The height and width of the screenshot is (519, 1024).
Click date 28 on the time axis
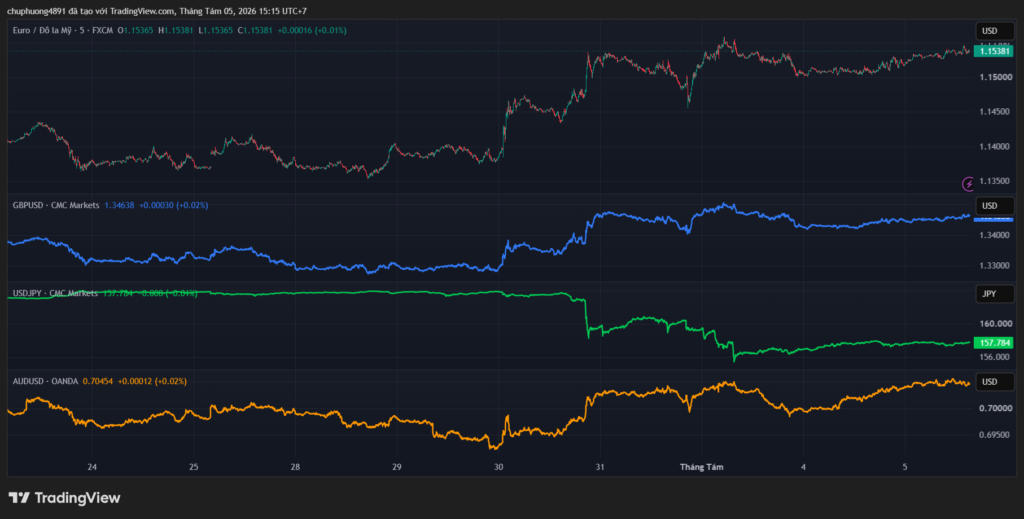[295, 467]
